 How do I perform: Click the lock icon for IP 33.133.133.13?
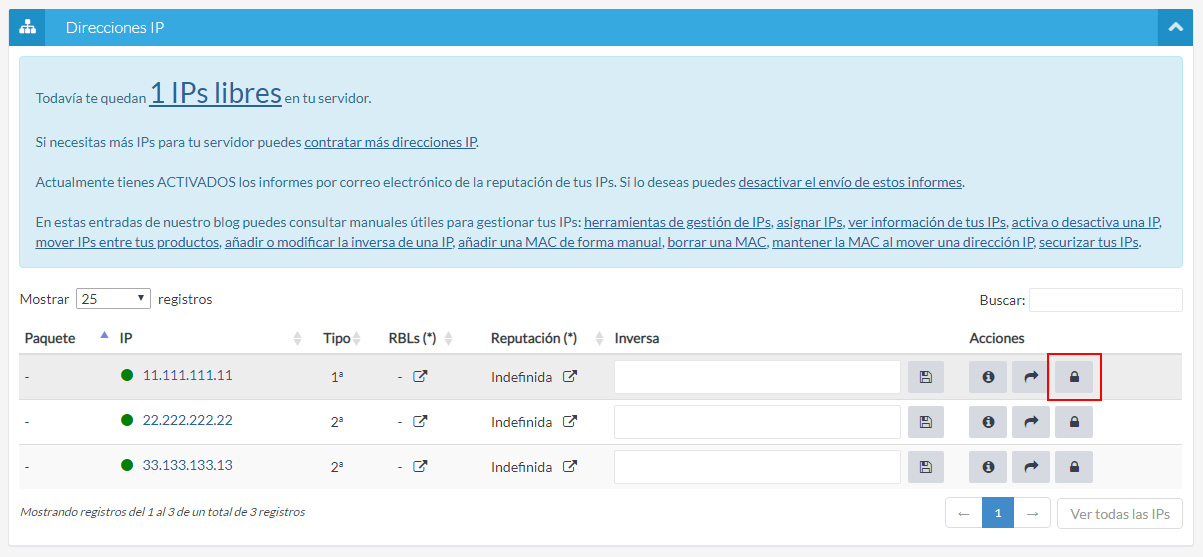(1074, 467)
